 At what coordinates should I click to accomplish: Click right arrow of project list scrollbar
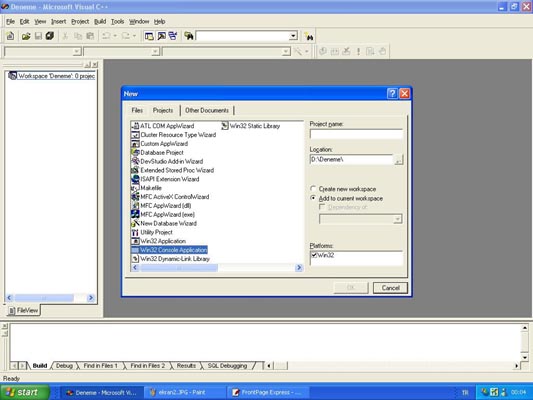click(x=299, y=268)
